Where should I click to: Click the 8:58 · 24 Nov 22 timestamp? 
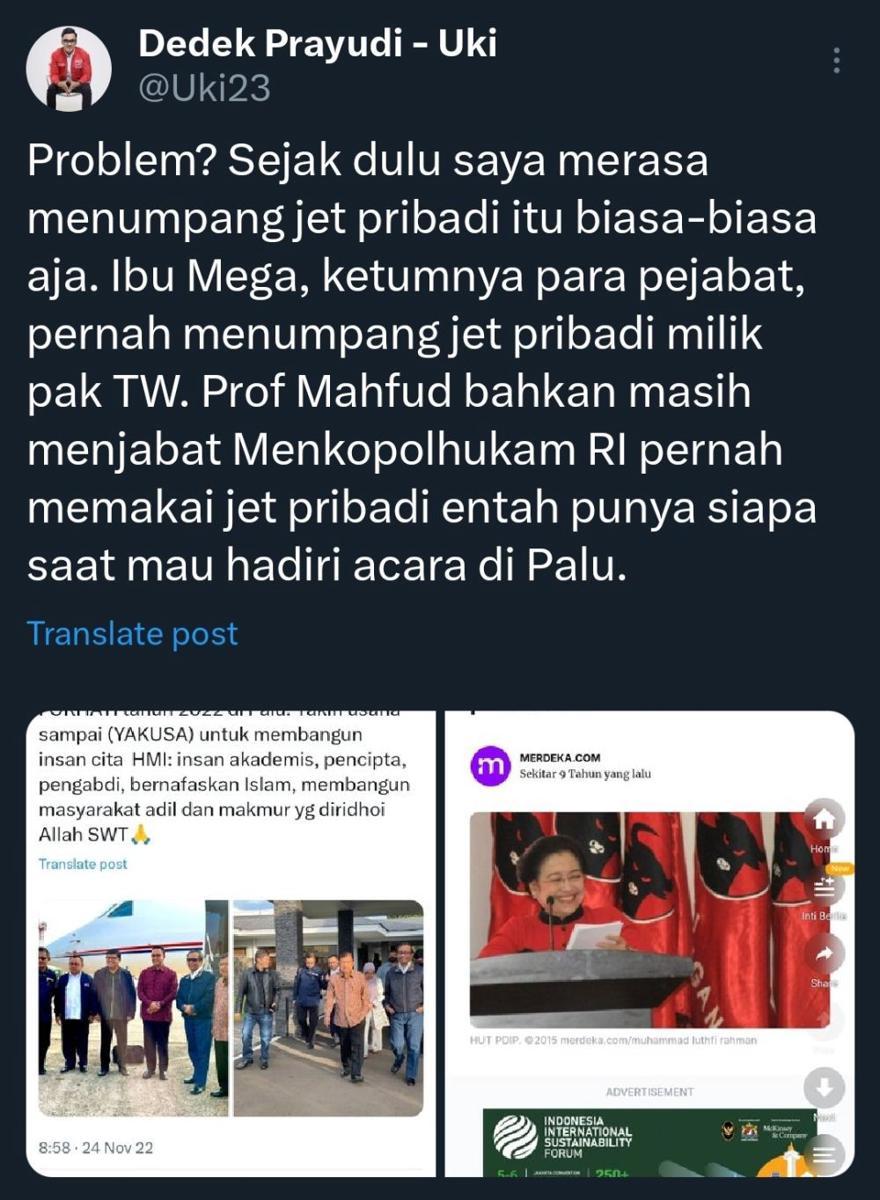(96, 1148)
